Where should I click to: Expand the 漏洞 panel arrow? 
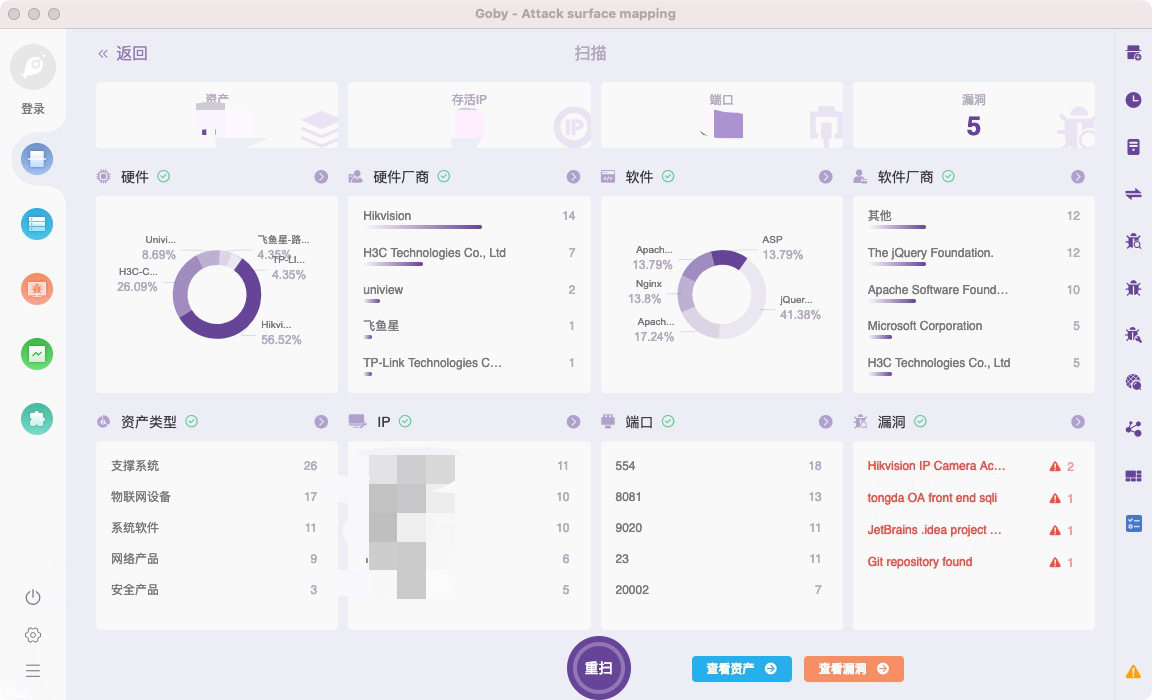tap(1078, 422)
